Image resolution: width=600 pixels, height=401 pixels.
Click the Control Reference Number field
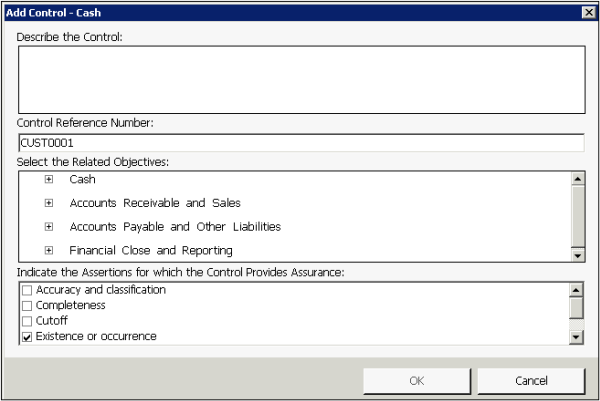pos(300,143)
